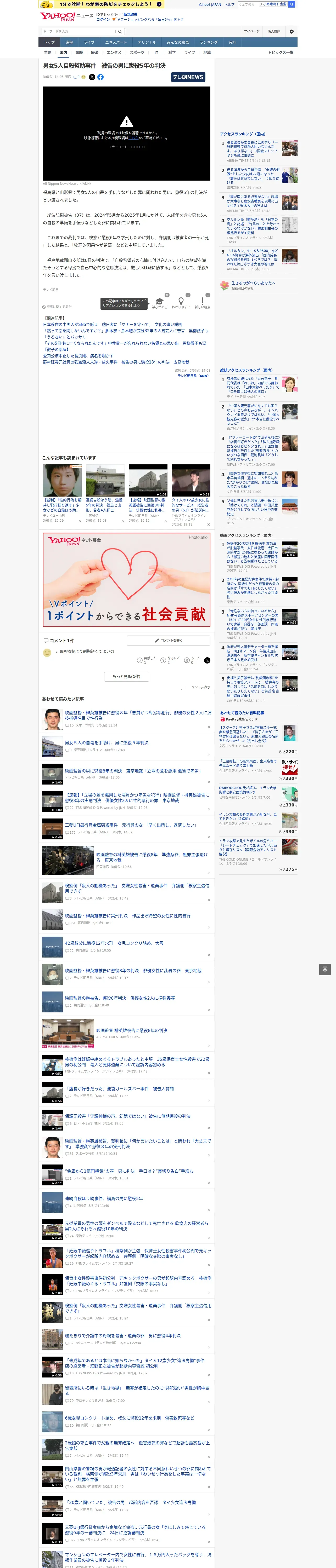336x1568 pixels.
Task: Click こちら link in video error message
Action: (x=133, y=138)
